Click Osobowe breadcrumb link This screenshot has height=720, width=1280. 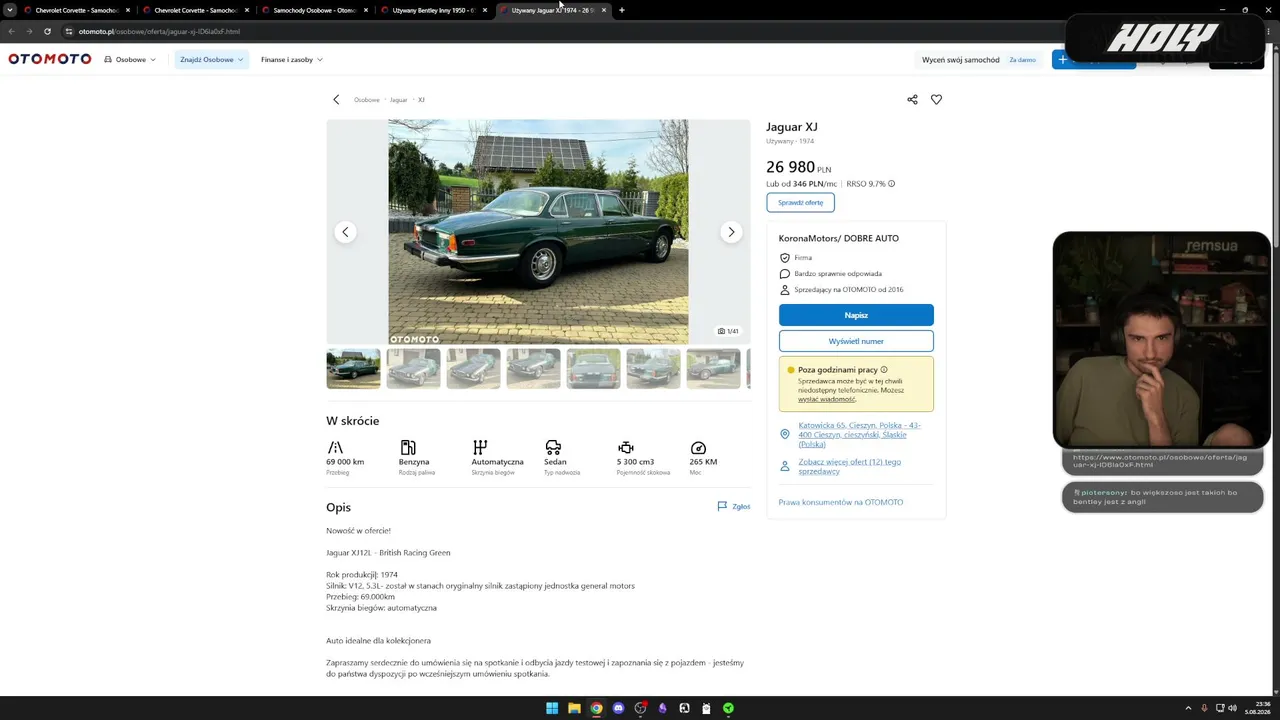coord(367,100)
